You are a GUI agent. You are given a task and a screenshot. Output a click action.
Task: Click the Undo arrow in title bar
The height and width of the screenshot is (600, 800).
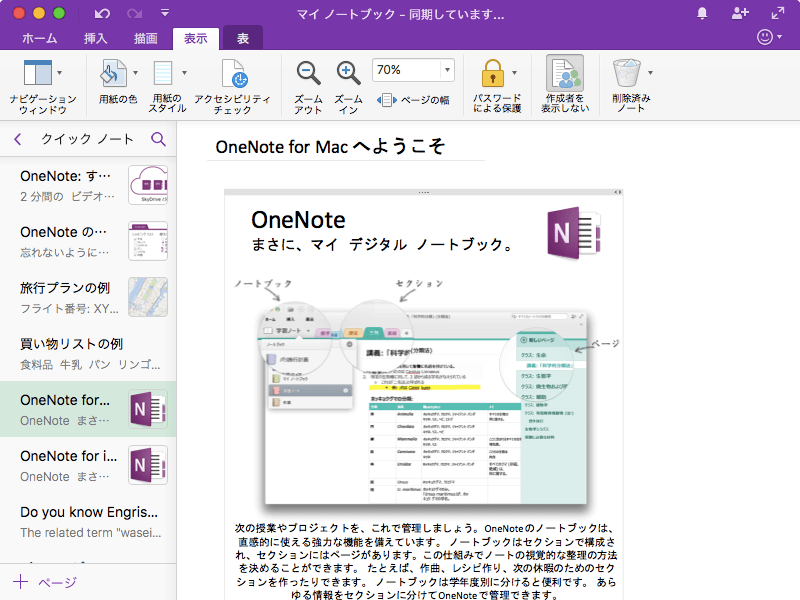pyautogui.click(x=102, y=14)
